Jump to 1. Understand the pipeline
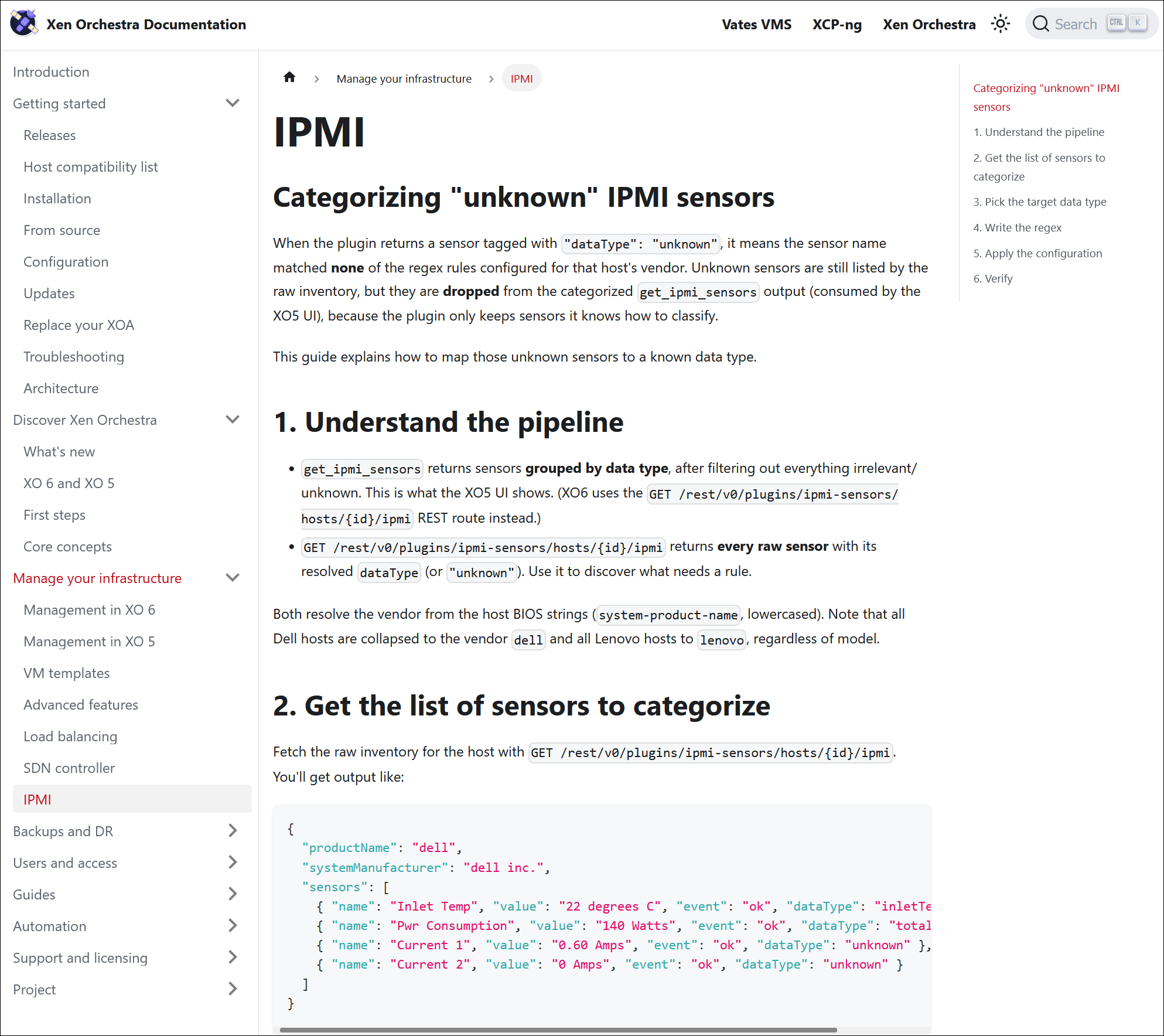Screen dimensions: 1164x1036 tap(1039, 132)
